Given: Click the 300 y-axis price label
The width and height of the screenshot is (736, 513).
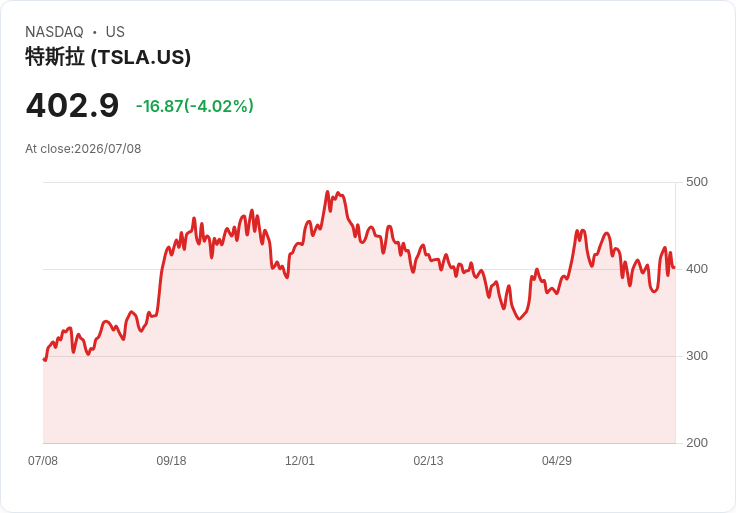Looking at the screenshot, I should point(697,356).
